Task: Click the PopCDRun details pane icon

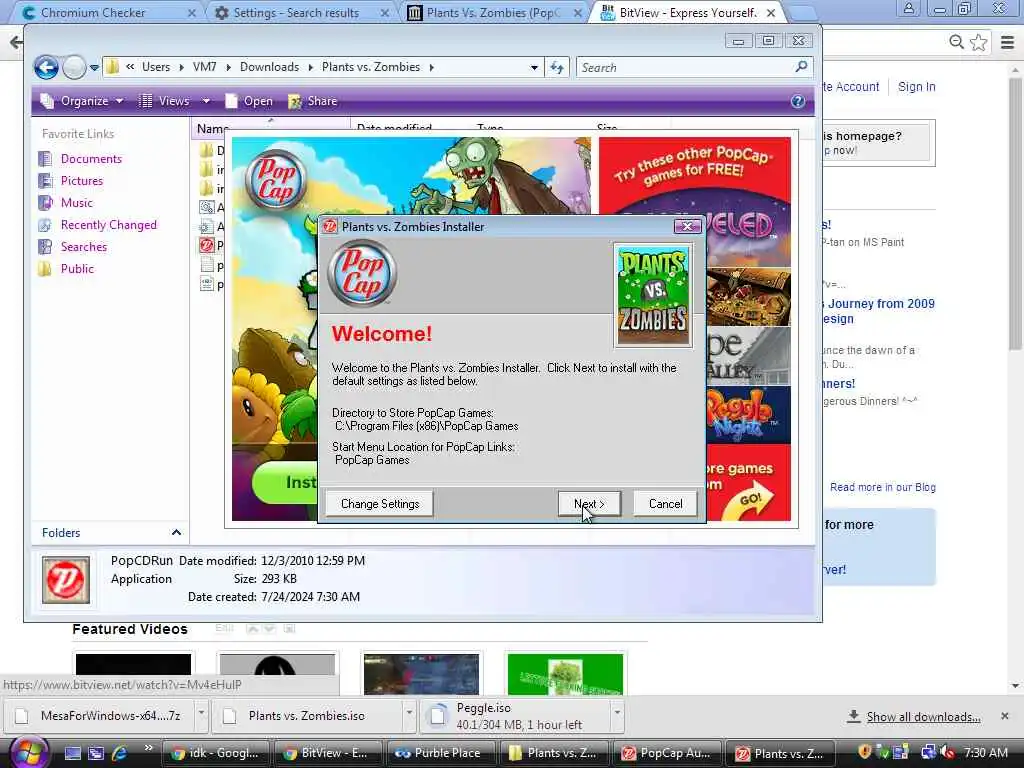Action: (66, 580)
